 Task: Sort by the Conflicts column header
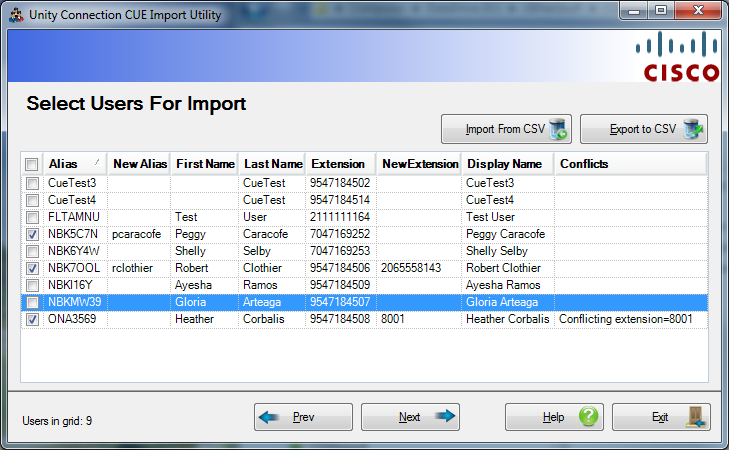(x=631, y=164)
